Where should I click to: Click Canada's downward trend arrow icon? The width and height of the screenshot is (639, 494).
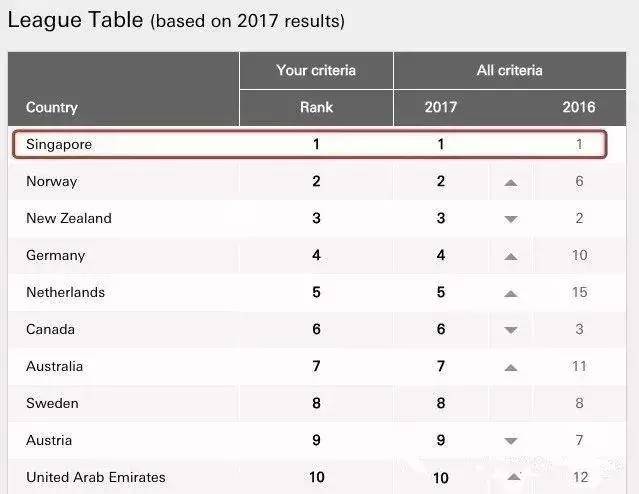511,330
